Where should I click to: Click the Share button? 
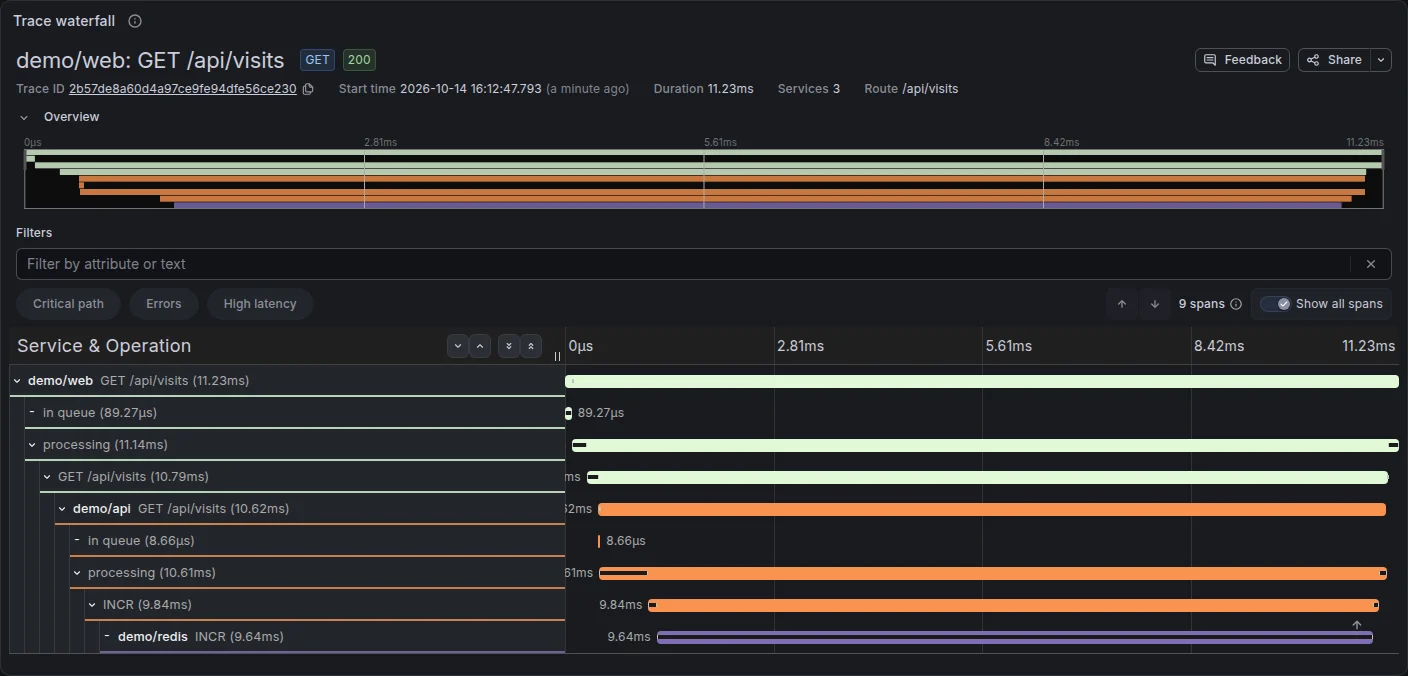1334,60
